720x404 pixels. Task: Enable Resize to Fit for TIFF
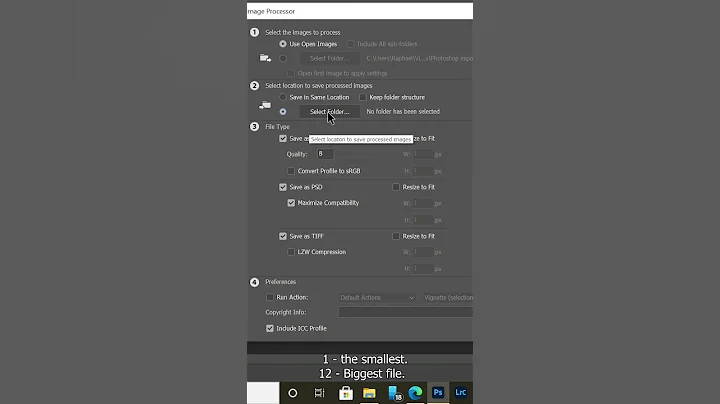pyautogui.click(x=396, y=236)
